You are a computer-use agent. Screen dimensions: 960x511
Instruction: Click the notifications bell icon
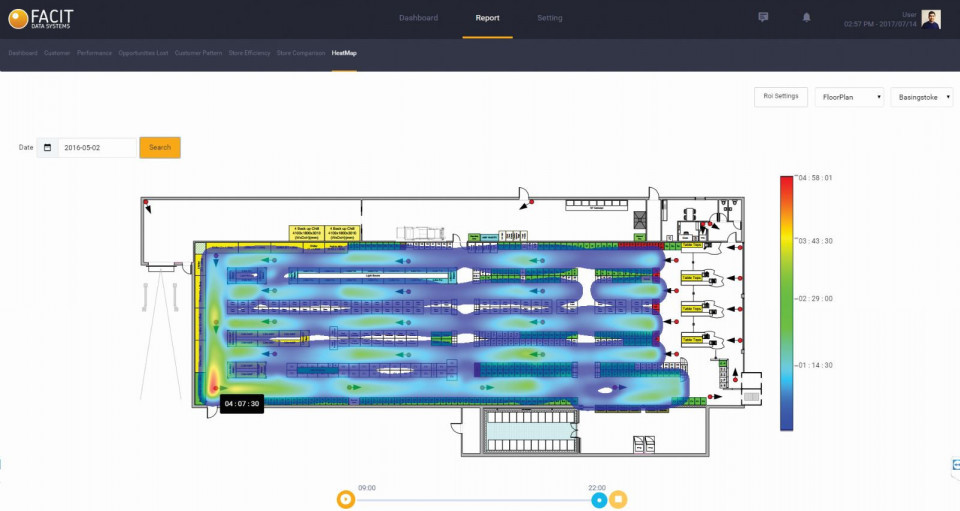point(806,18)
